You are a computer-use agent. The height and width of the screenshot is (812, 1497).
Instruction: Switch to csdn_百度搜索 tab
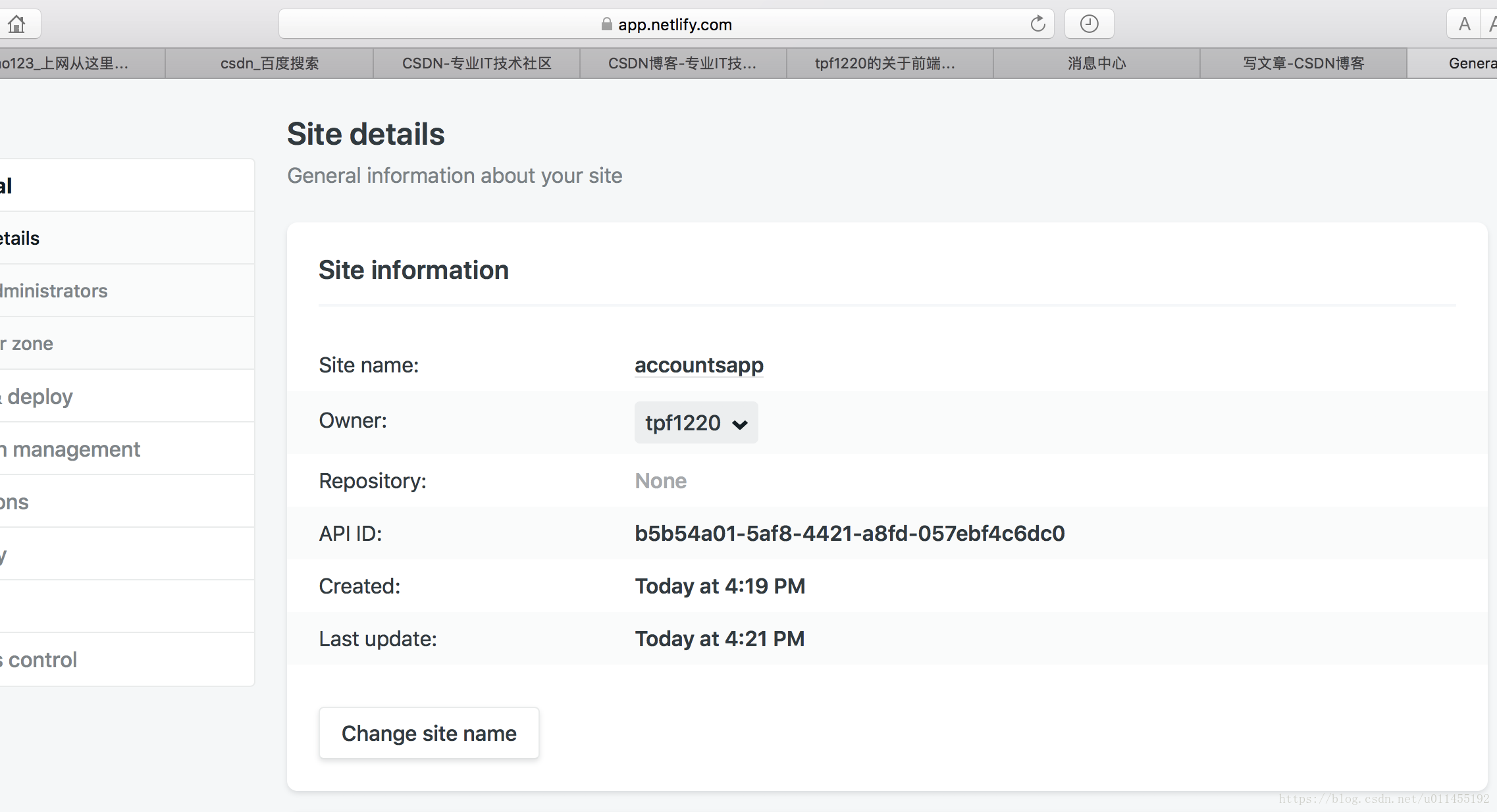click(269, 63)
